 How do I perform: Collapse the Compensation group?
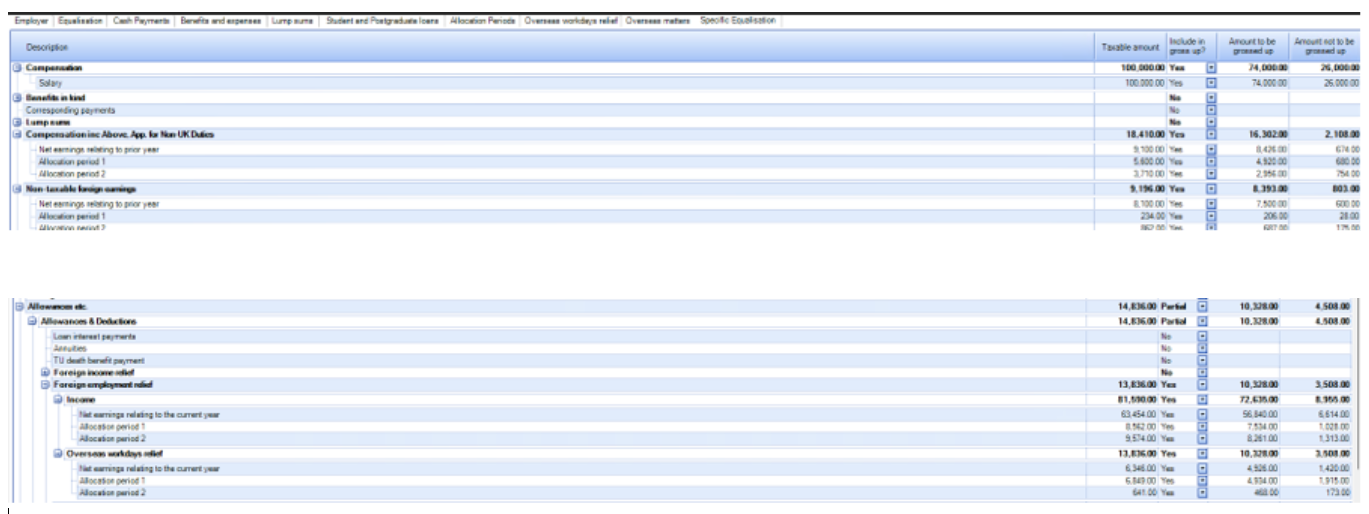pyautogui.click(x=17, y=67)
